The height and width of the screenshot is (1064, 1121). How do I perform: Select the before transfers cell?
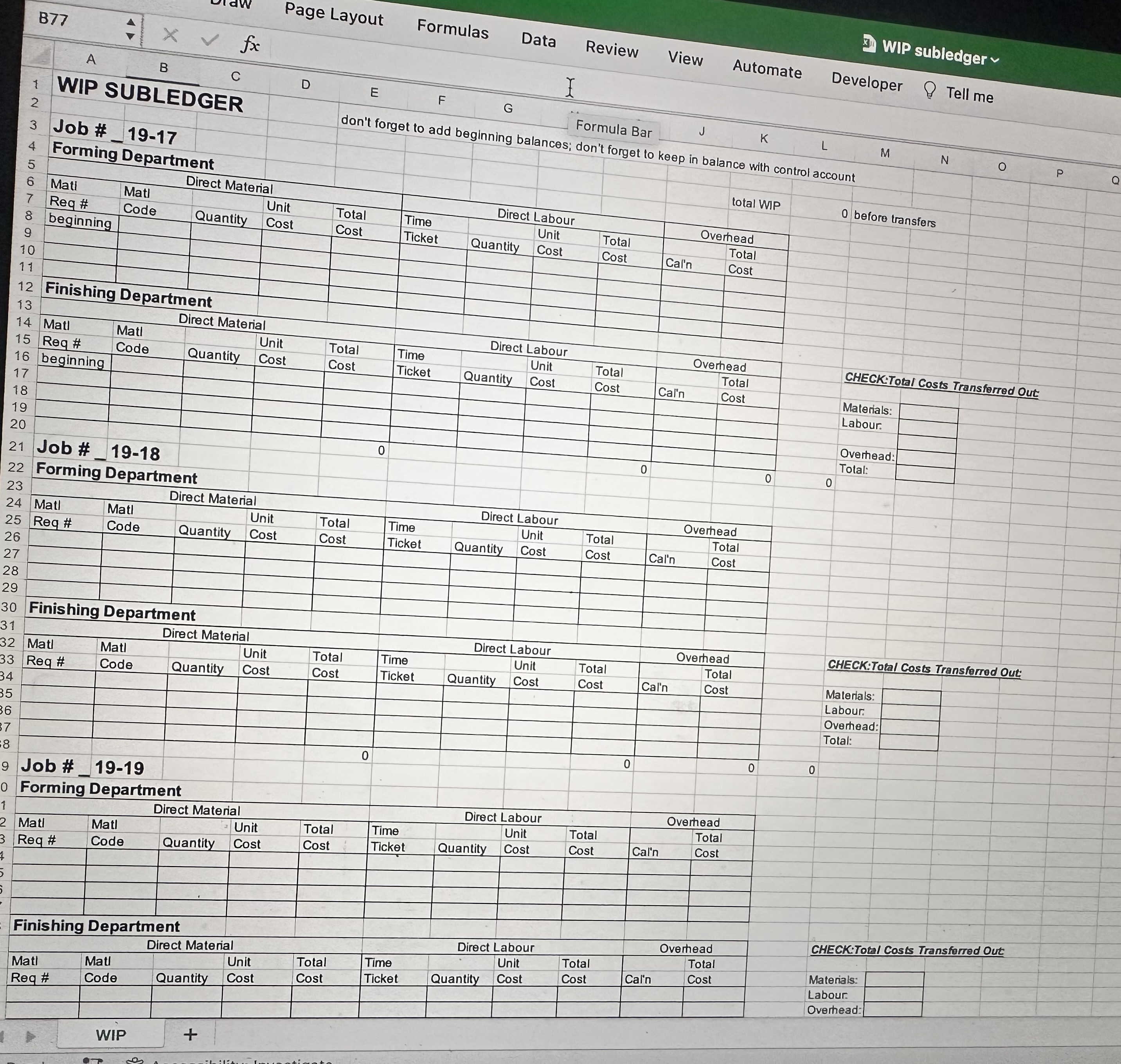point(894,218)
